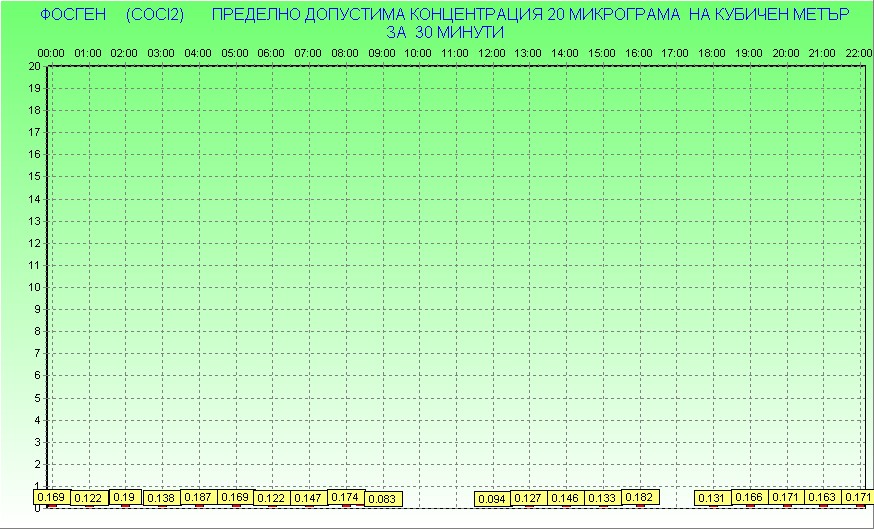Screen dimensions: 874x529
Task: Click the 0.122 value label at 06:00
Action: point(272,498)
